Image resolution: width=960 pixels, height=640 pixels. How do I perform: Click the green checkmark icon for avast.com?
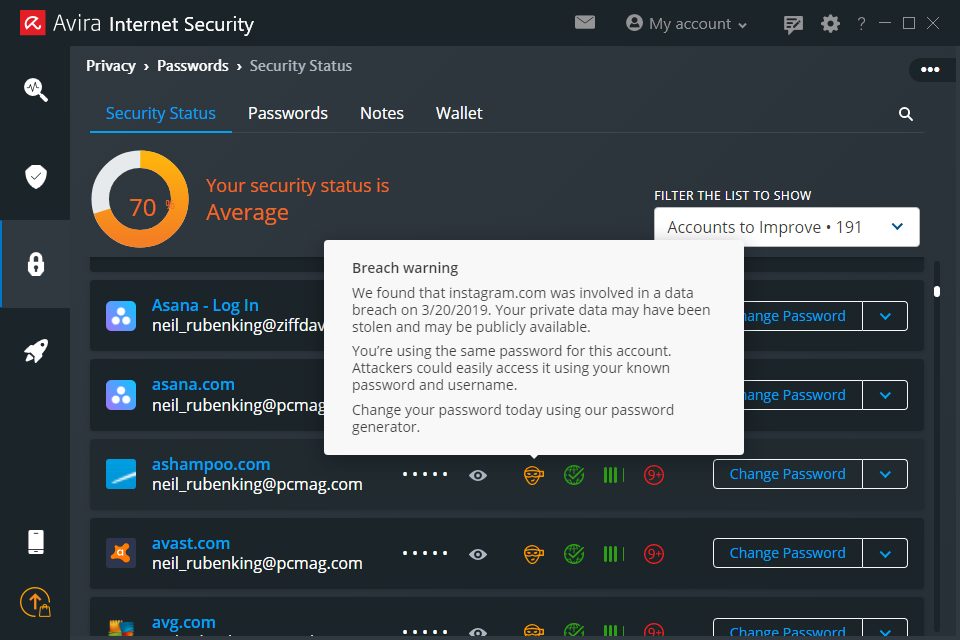point(574,554)
